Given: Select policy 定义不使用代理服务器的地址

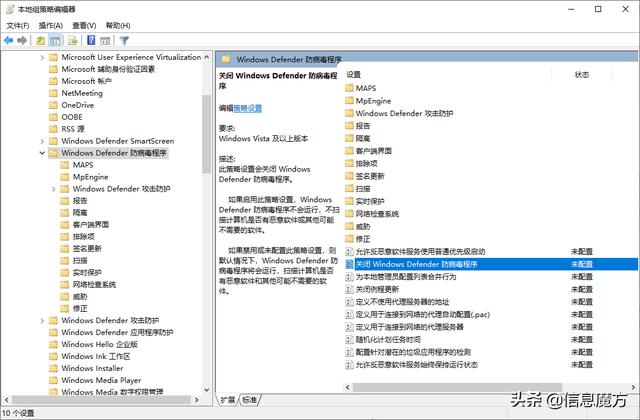Looking at the screenshot, I should pos(402,302).
